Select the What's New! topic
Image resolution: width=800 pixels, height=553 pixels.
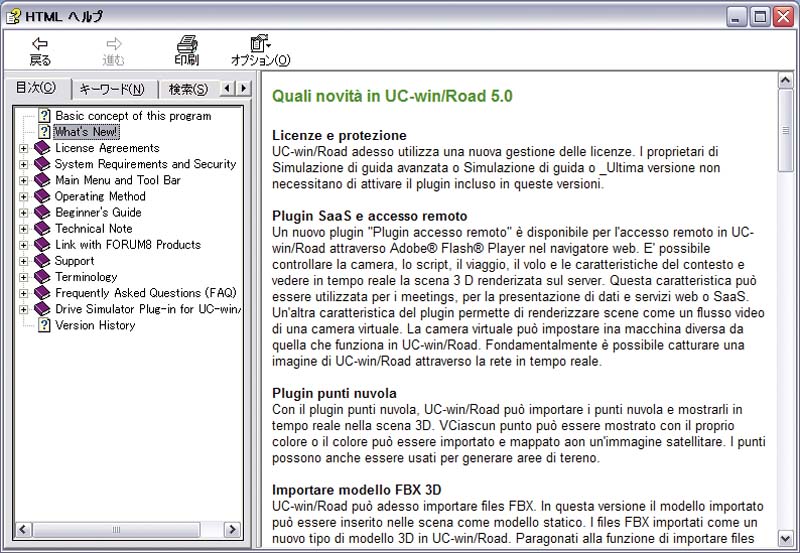tap(86, 132)
